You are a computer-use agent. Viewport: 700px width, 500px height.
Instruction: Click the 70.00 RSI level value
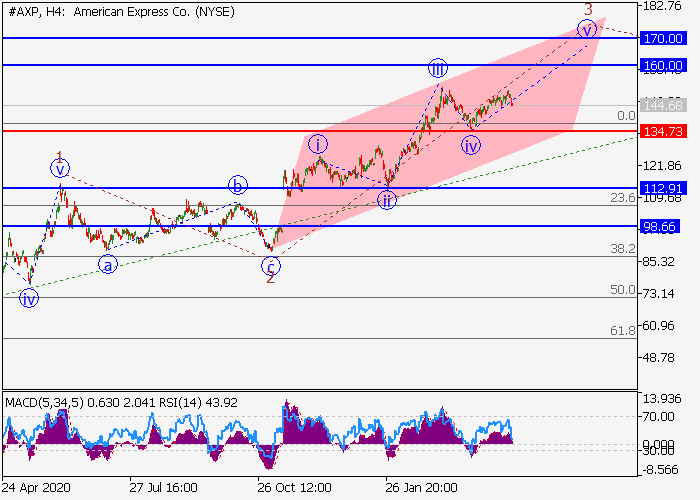(658, 417)
